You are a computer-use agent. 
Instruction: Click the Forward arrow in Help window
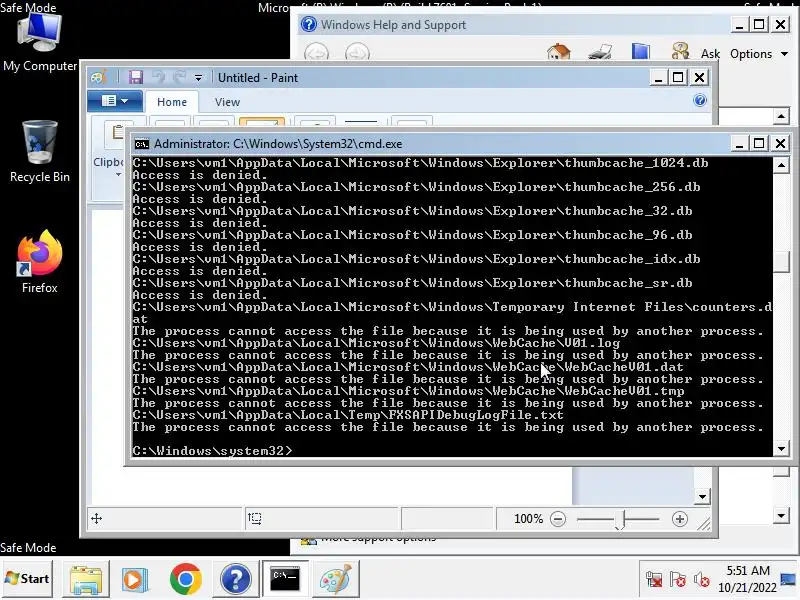pyautogui.click(x=357, y=53)
